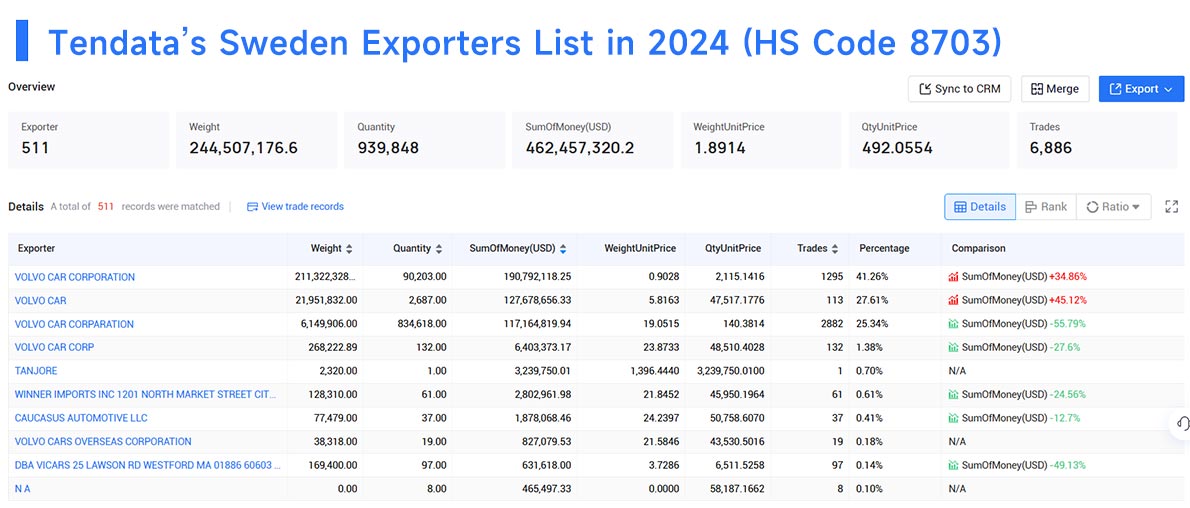Click the page title Tendata's Sweden Exporters List
This screenshot has width=1190, height=508.
click(x=524, y=43)
